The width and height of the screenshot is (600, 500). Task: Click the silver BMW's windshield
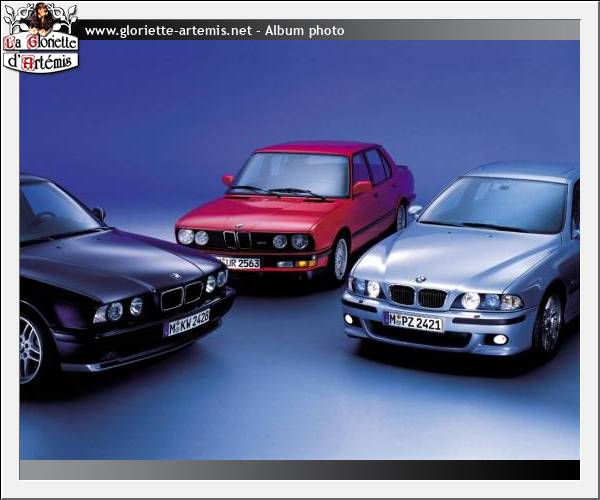click(x=495, y=204)
